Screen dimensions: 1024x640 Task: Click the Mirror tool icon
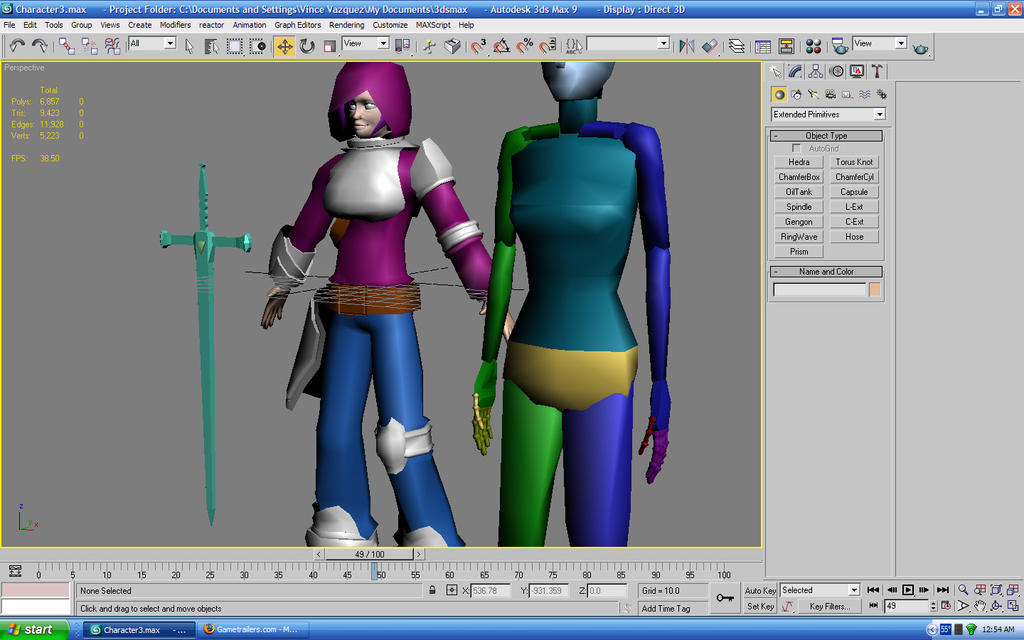tap(686, 46)
